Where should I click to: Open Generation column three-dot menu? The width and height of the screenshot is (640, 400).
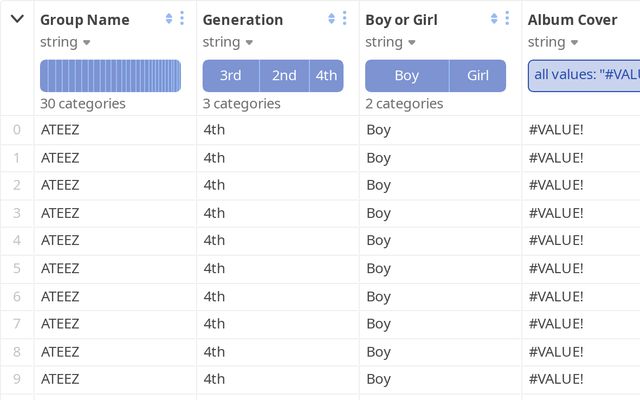coord(344,19)
